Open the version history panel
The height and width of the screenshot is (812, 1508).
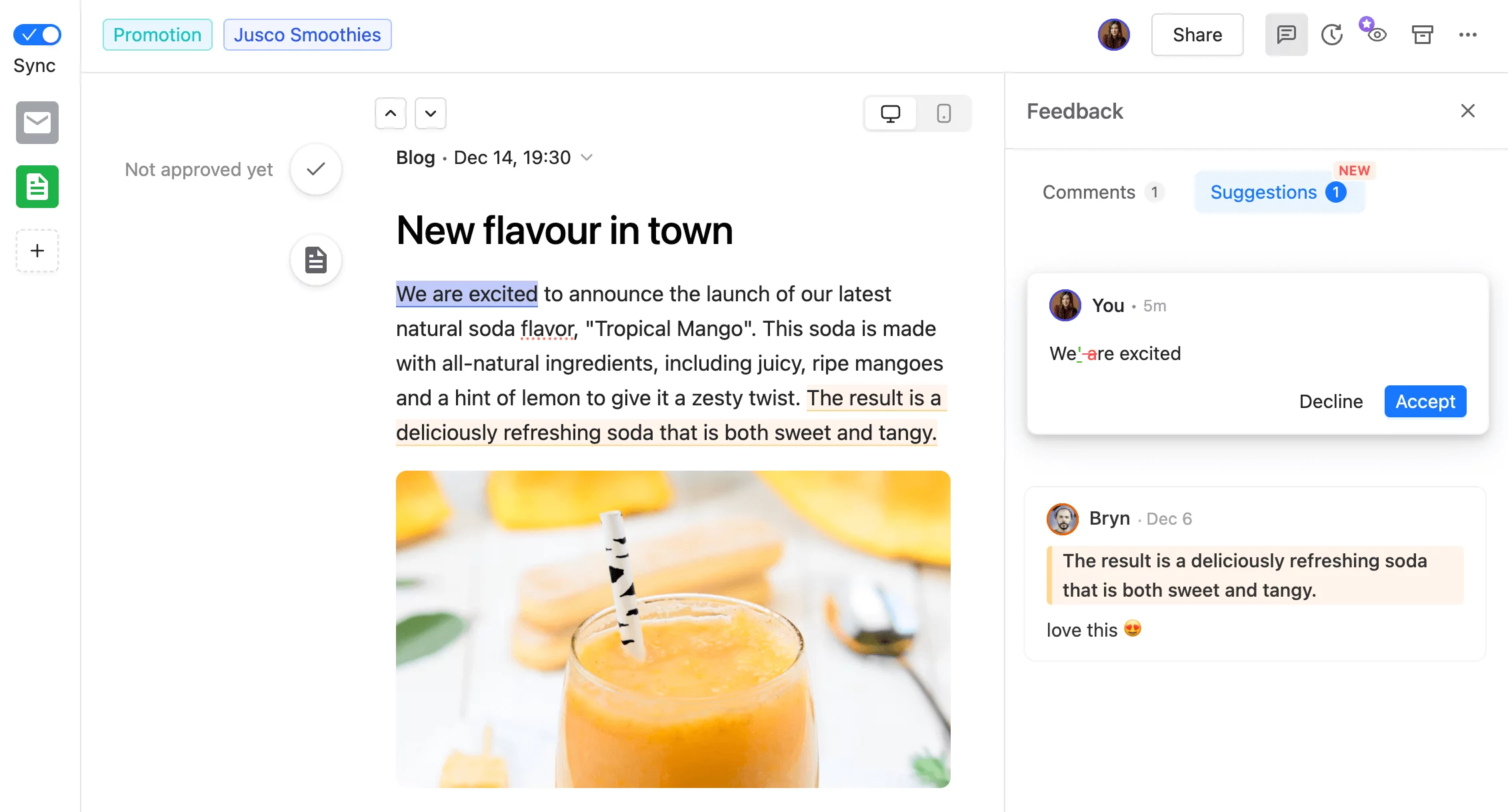coord(1331,33)
